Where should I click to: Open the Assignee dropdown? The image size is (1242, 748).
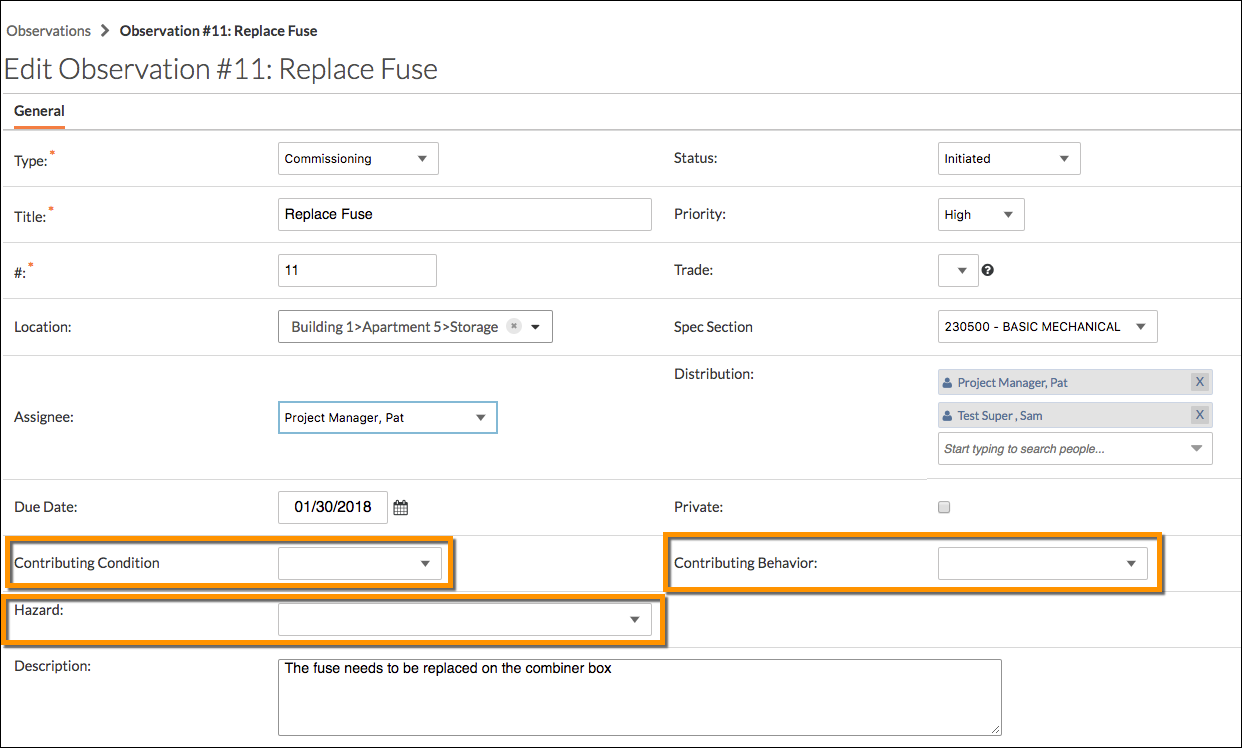point(387,417)
